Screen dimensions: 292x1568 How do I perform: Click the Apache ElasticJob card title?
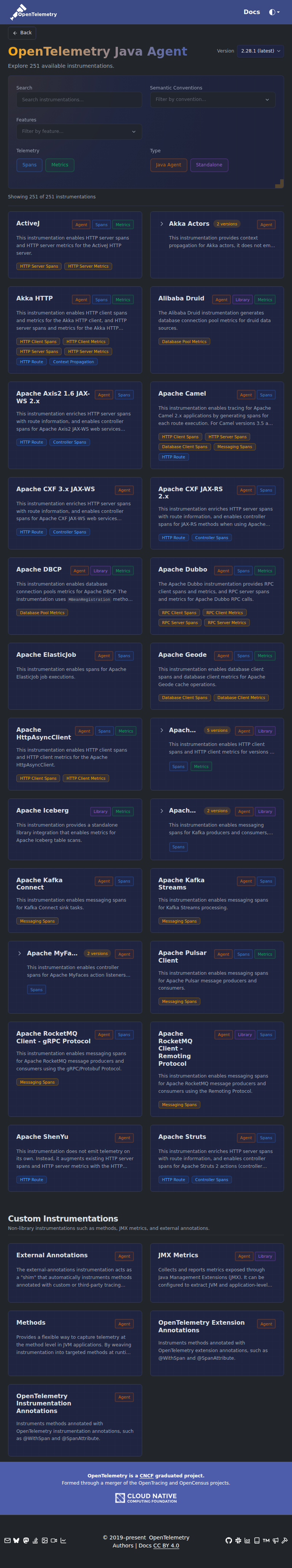pos(46,655)
